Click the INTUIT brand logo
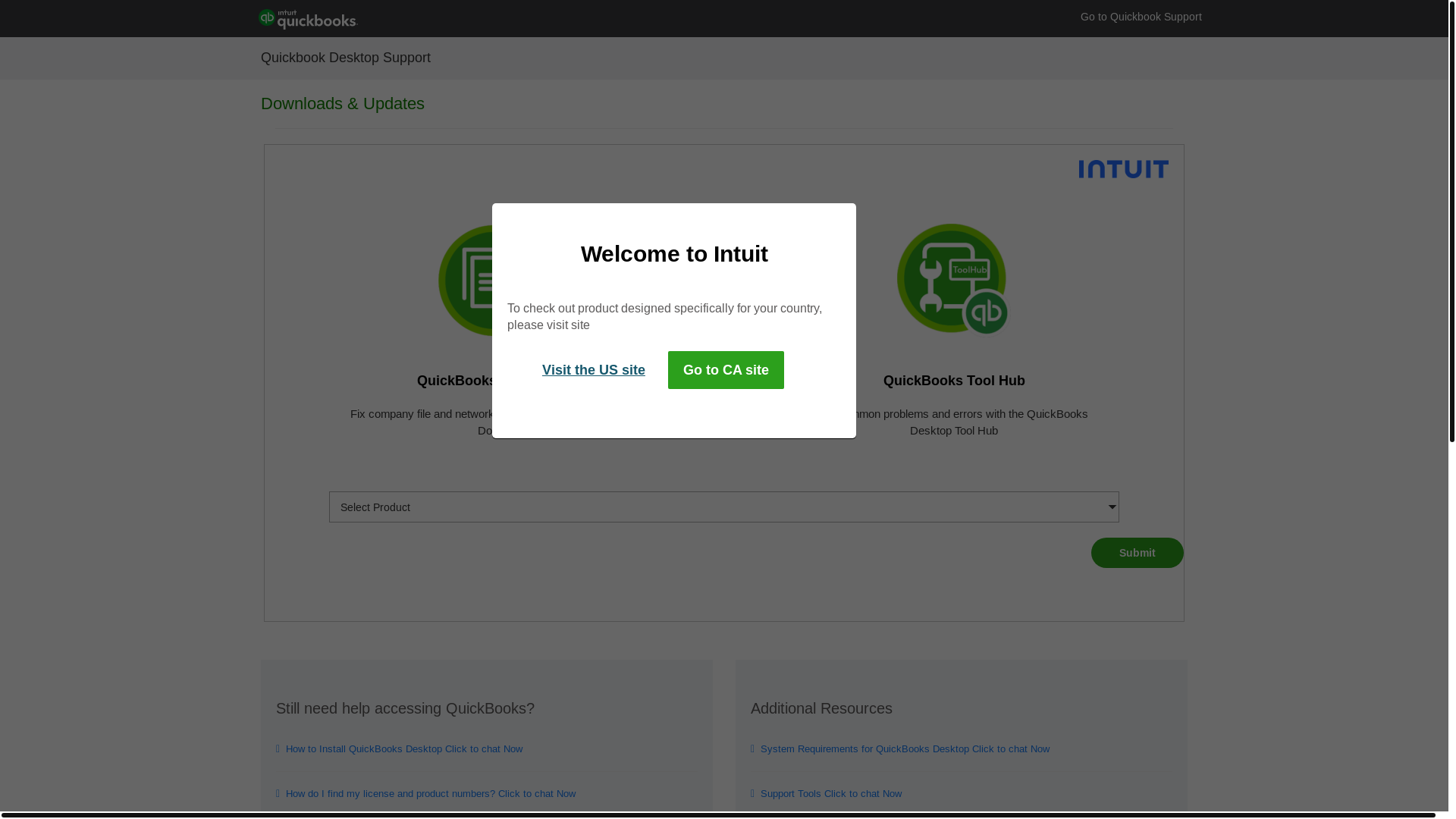This screenshot has height=819, width=1456. point(1123,168)
